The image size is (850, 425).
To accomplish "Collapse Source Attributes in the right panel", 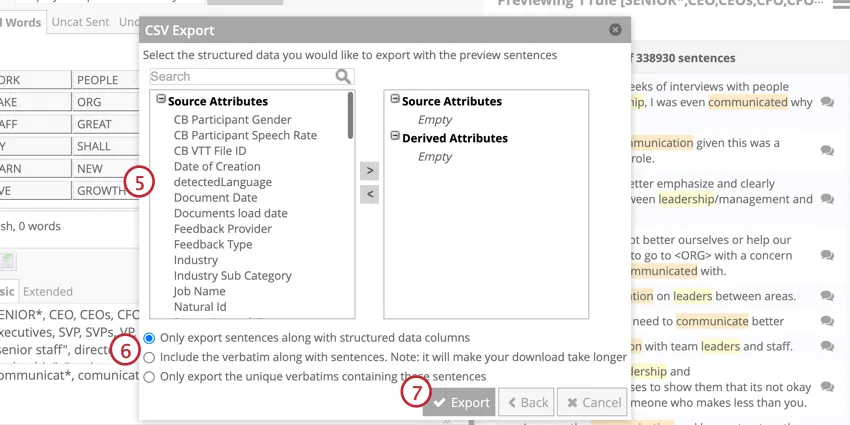I will pyautogui.click(x=394, y=100).
